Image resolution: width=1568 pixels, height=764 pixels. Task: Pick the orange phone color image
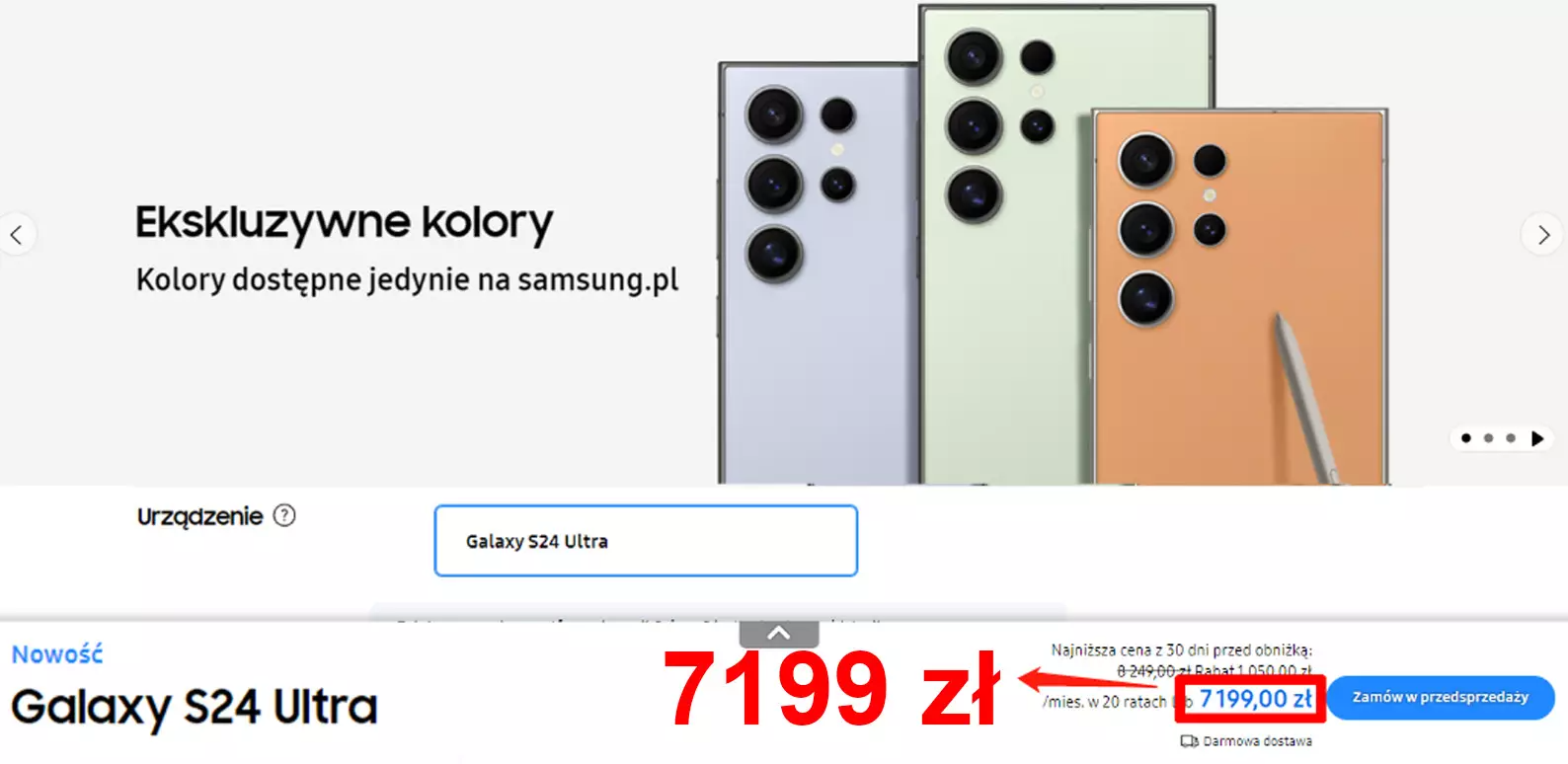click(1240, 296)
